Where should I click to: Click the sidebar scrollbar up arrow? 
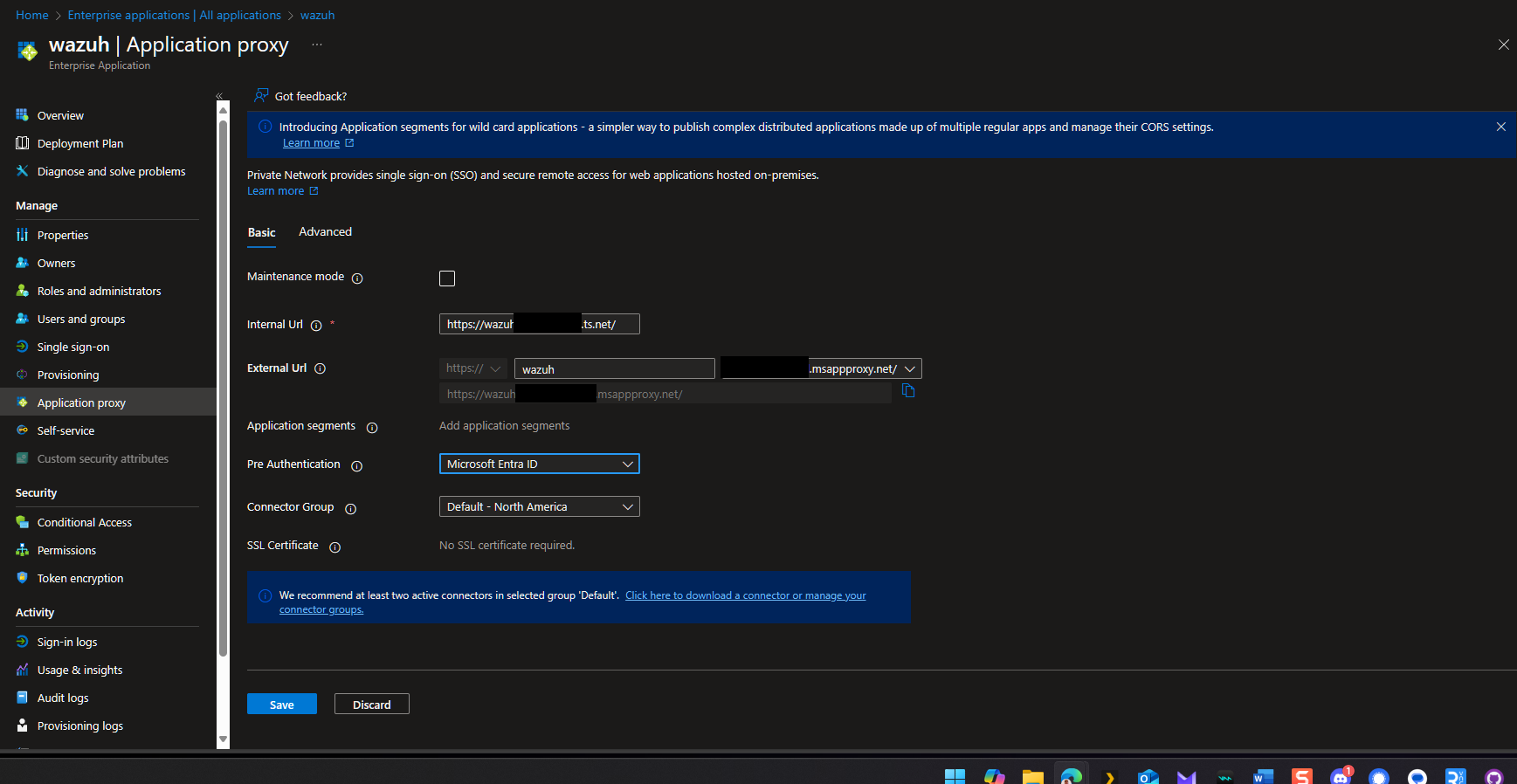coord(223,111)
